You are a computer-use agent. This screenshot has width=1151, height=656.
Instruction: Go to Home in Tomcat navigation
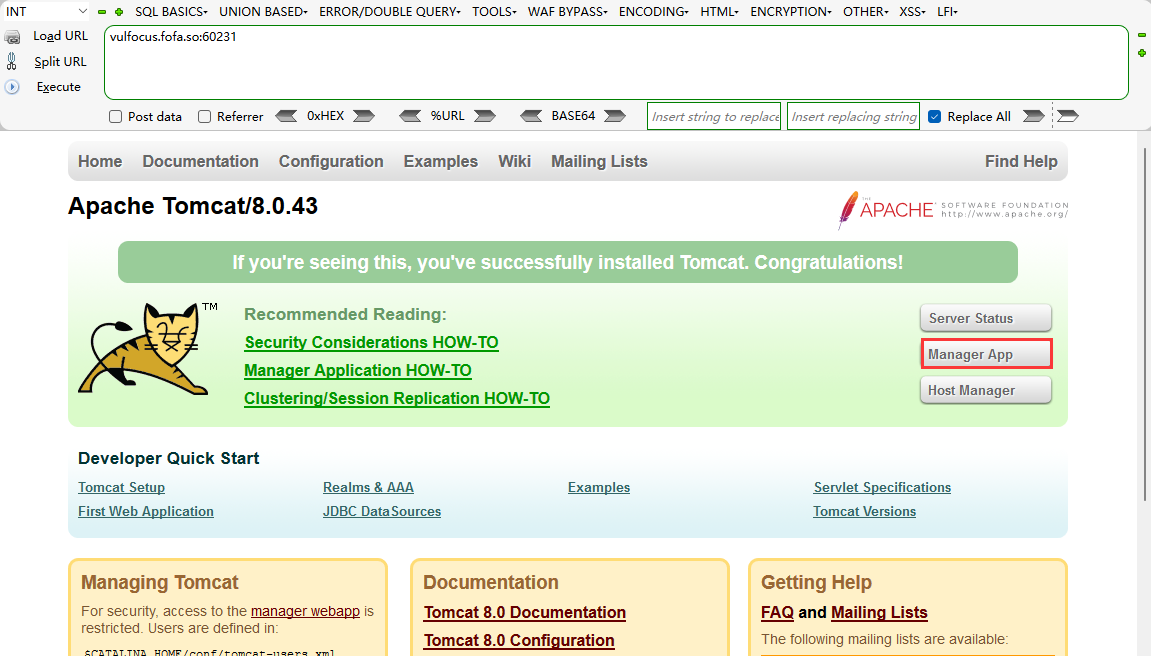click(100, 161)
